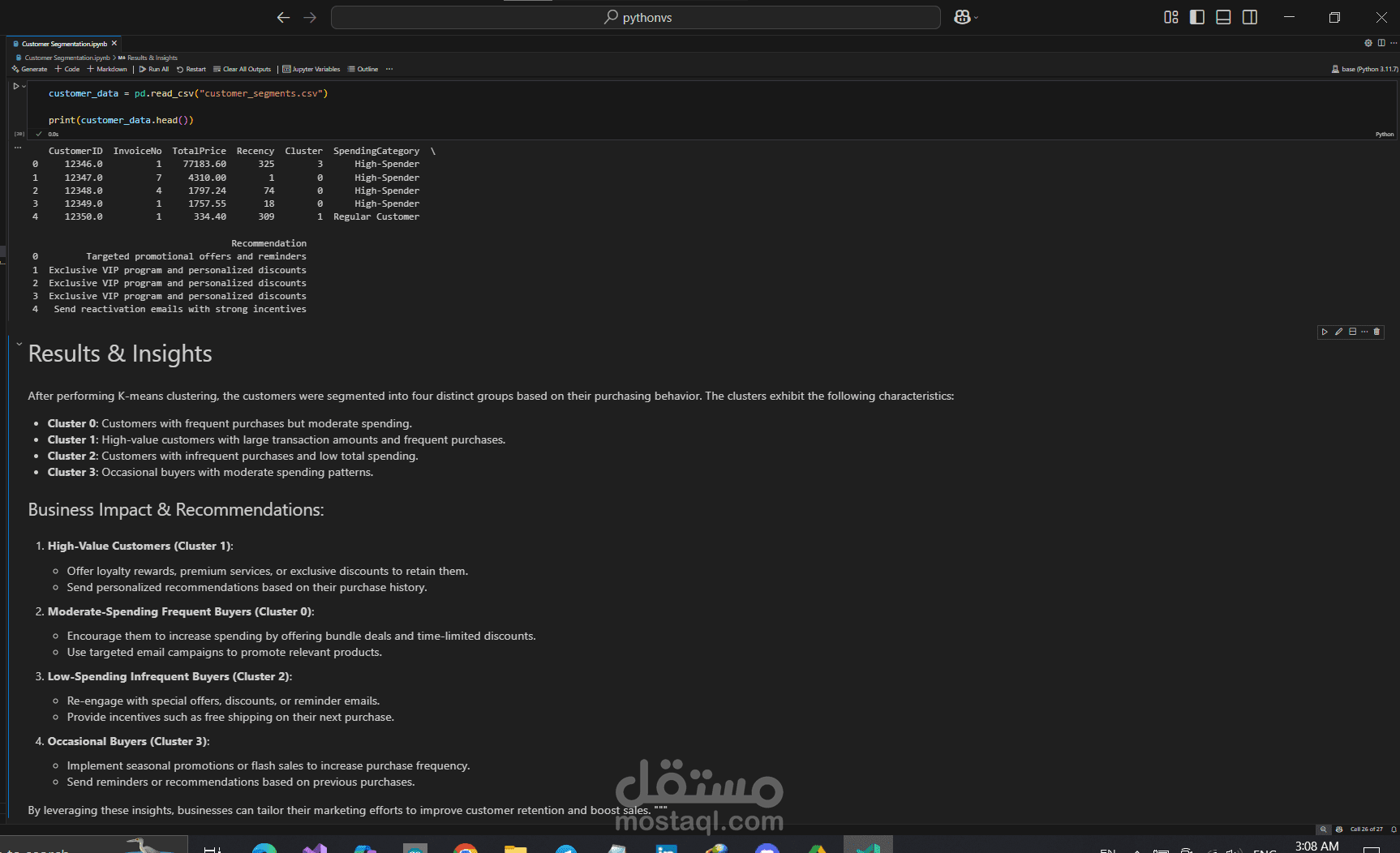Open editor More Actions ellipsis
Screen dimensions: 1400x853
click(x=1394, y=43)
